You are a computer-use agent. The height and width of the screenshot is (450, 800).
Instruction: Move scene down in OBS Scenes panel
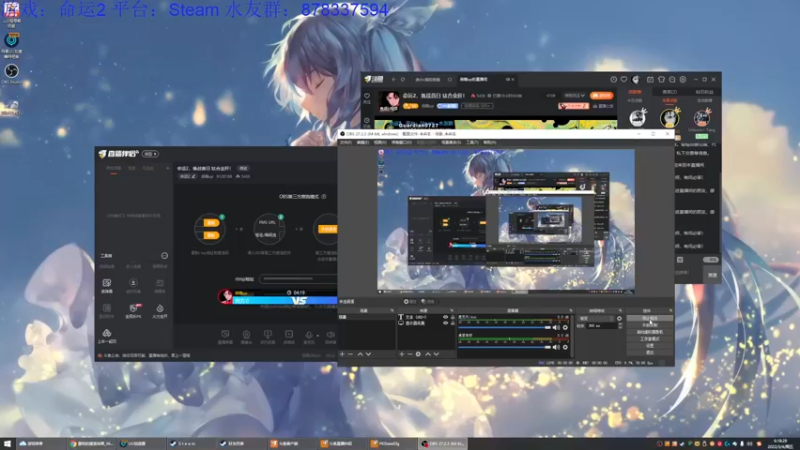(368, 354)
